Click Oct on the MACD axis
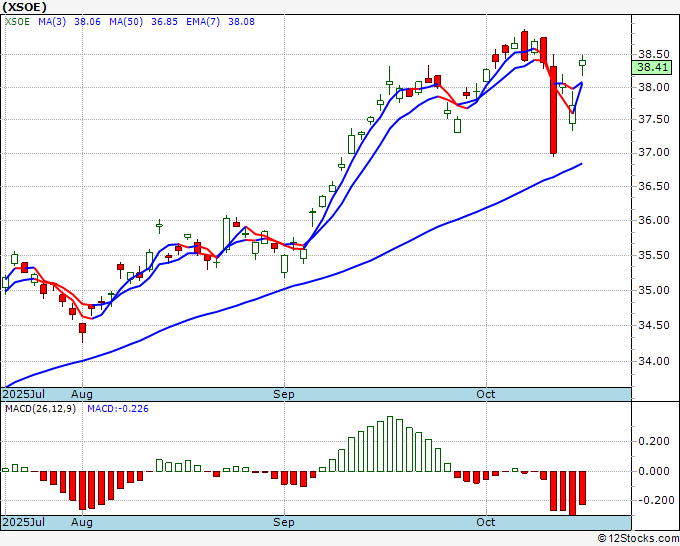The height and width of the screenshot is (546, 680). 486,522
